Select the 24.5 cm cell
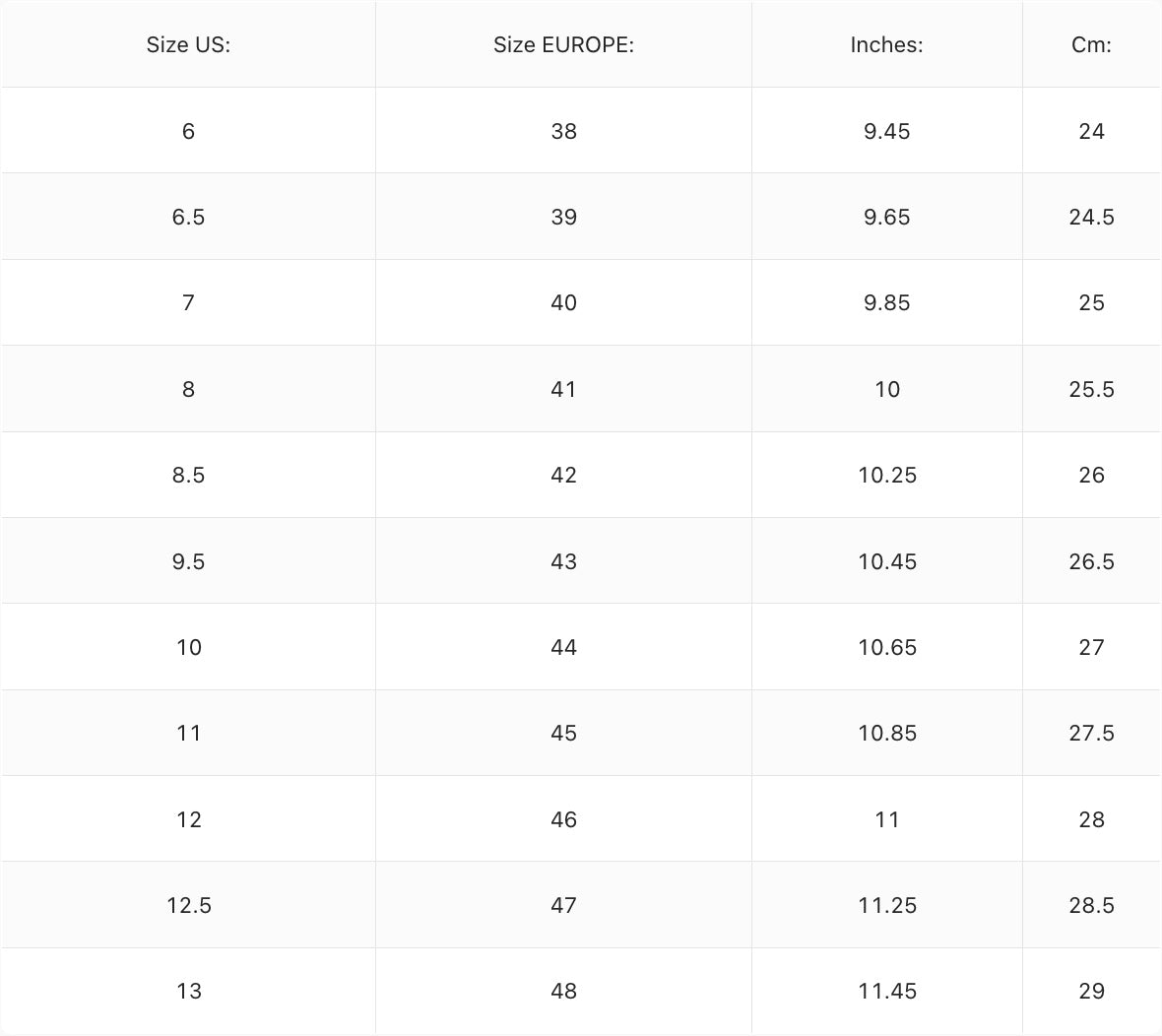 pyautogui.click(x=1091, y=217)
